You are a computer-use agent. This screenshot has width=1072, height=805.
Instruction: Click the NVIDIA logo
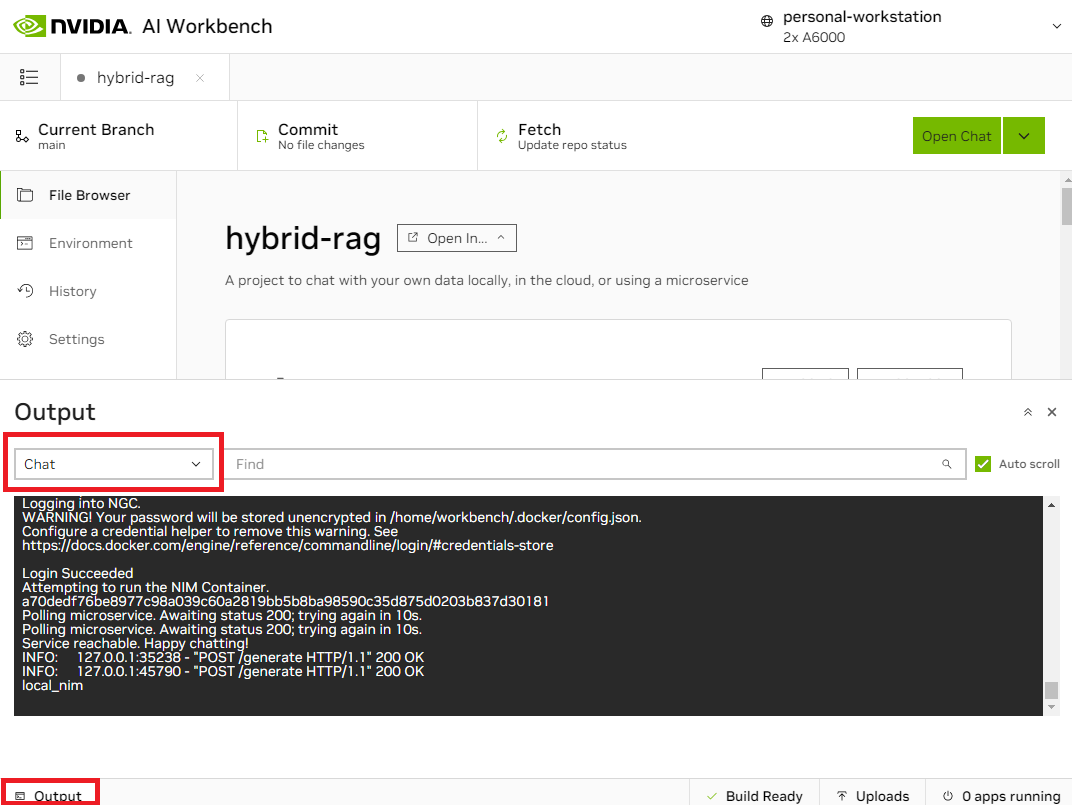point(71,26)
